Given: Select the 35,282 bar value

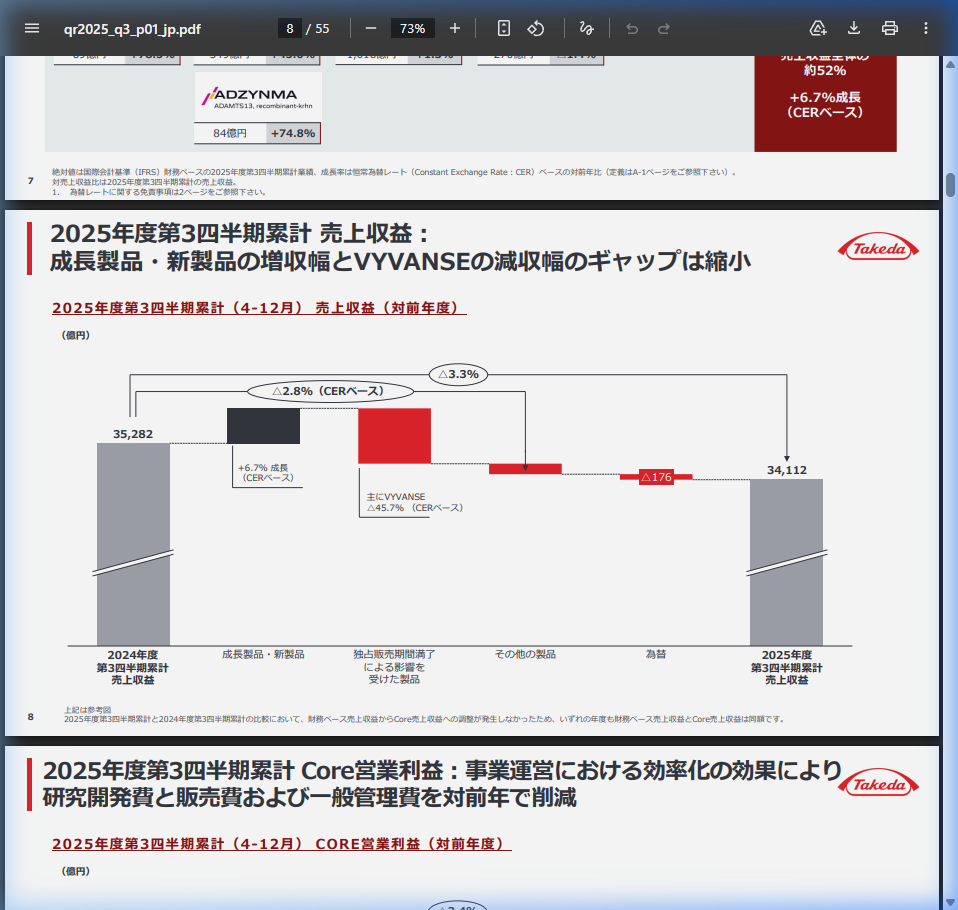Looking at the screenshot, I should click(x=133, y=434).
